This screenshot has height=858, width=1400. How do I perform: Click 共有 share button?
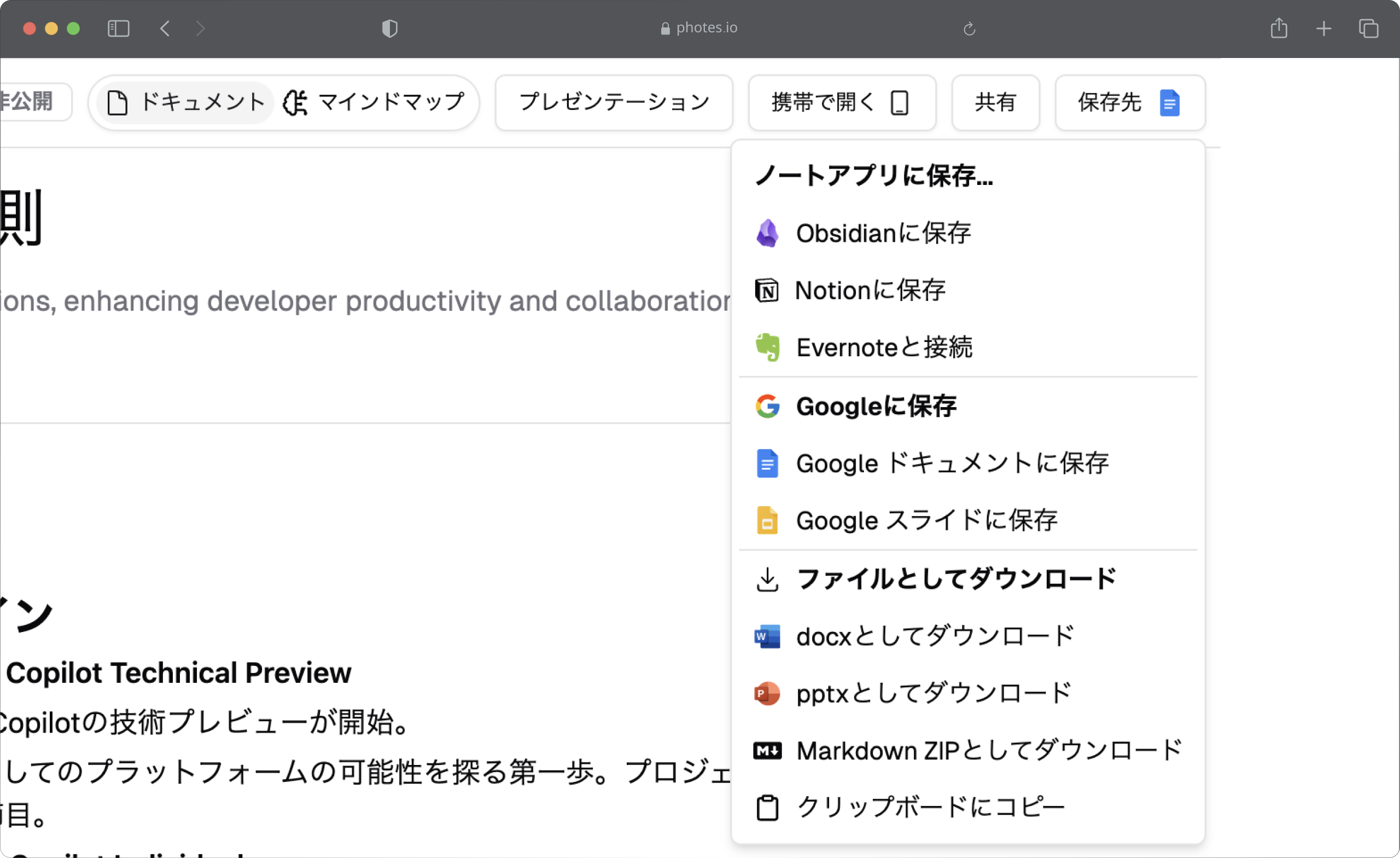pyautogui.click(x=995, y=103)
